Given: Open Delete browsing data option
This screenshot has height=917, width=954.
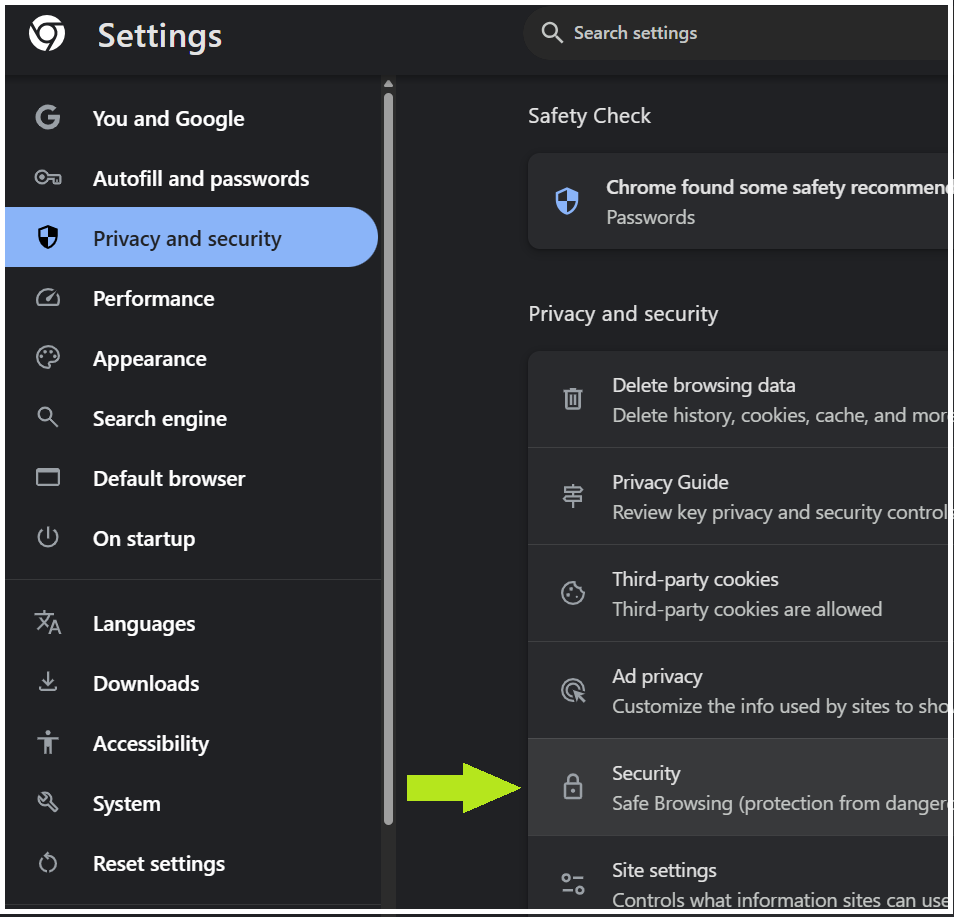Looking at the screenshot, I should click(738, 400).
